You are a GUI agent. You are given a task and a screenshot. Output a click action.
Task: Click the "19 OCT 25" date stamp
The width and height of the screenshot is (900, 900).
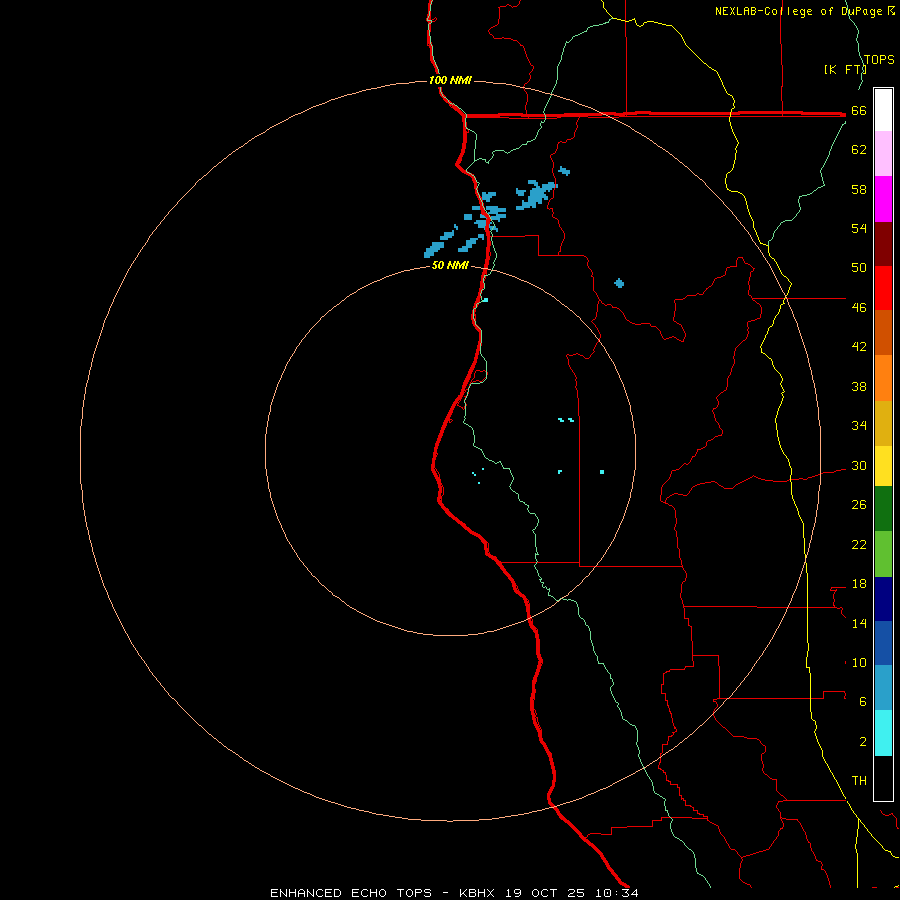click(x=545, y=893)
